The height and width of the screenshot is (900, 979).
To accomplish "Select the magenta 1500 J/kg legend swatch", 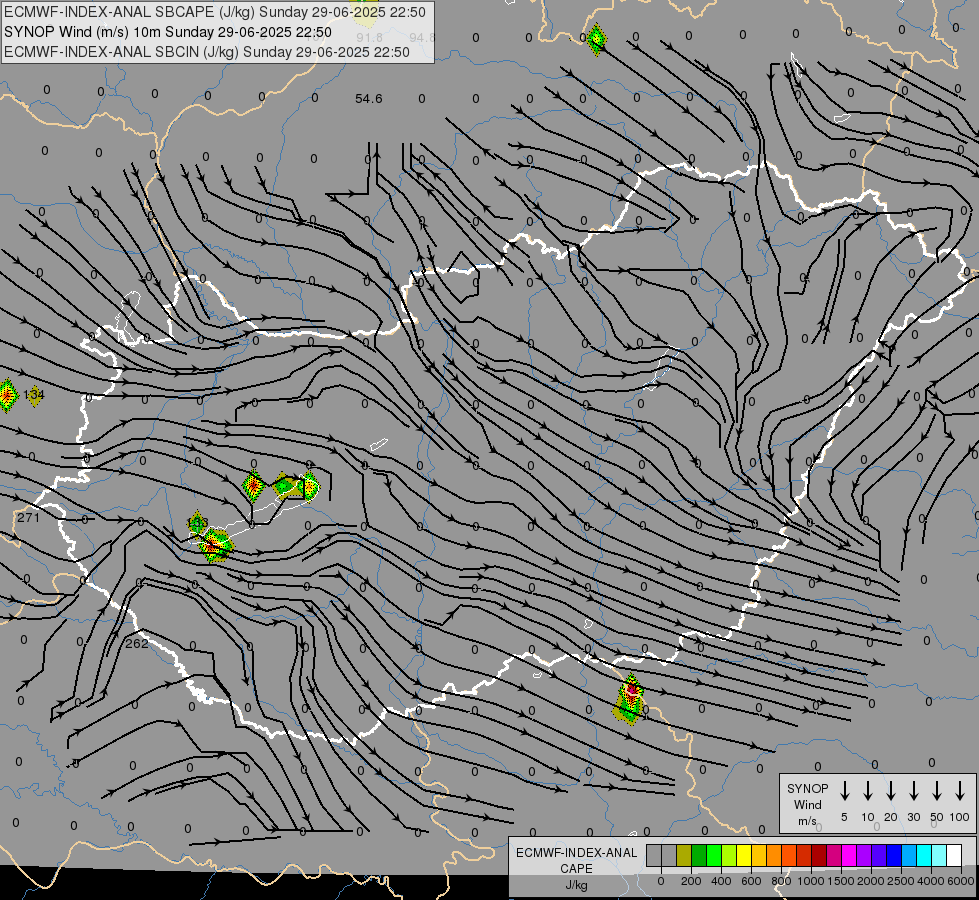I will coord(850,855).
